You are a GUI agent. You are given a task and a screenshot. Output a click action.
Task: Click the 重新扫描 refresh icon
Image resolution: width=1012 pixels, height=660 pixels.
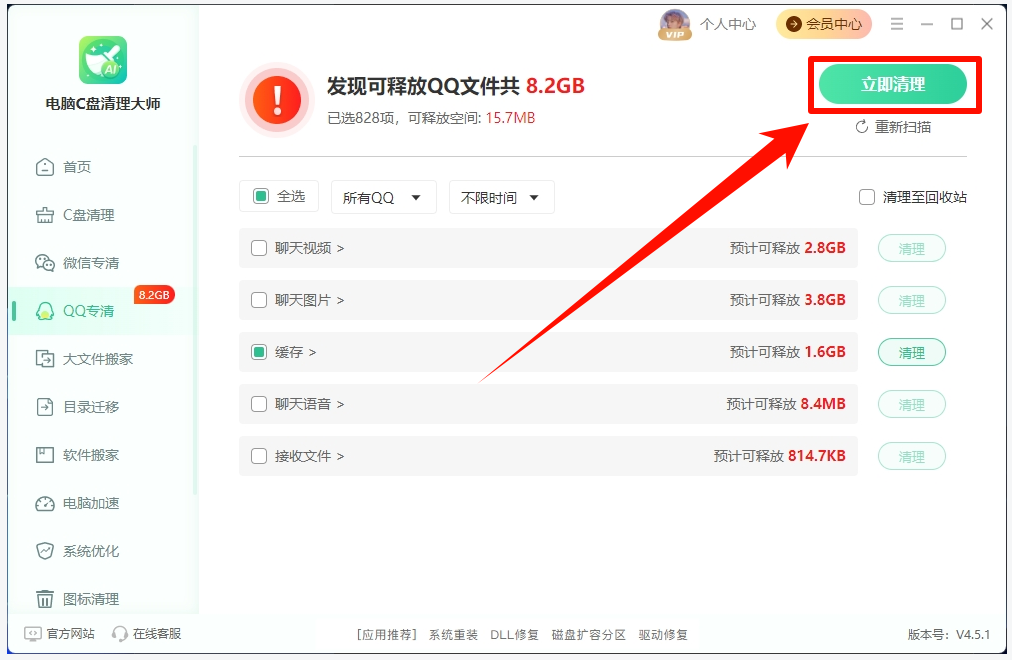pyautogui.click(x=862, y=127)
